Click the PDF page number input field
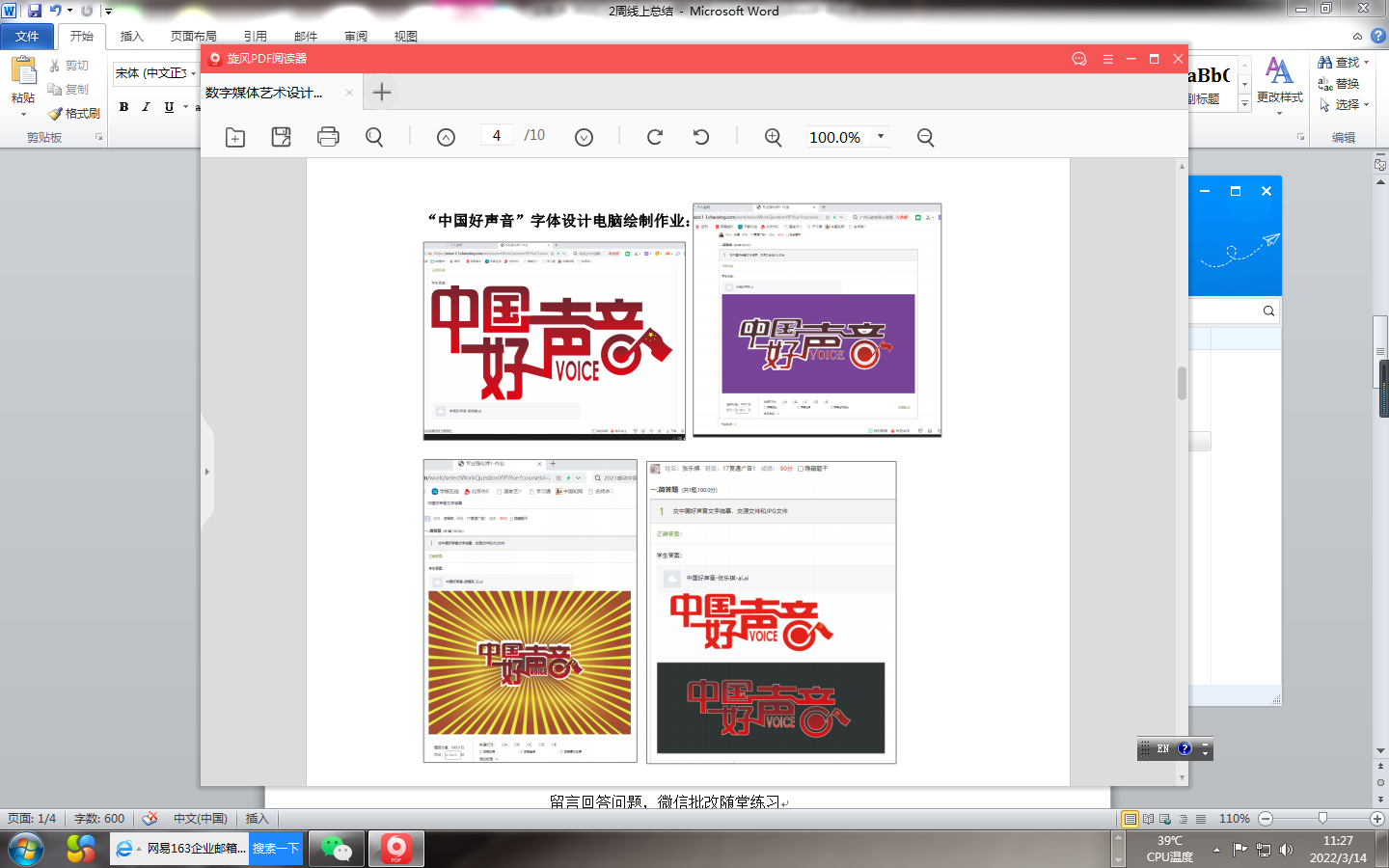The image size is (1389, 868). pyautogui.click(x=497, y=136)
